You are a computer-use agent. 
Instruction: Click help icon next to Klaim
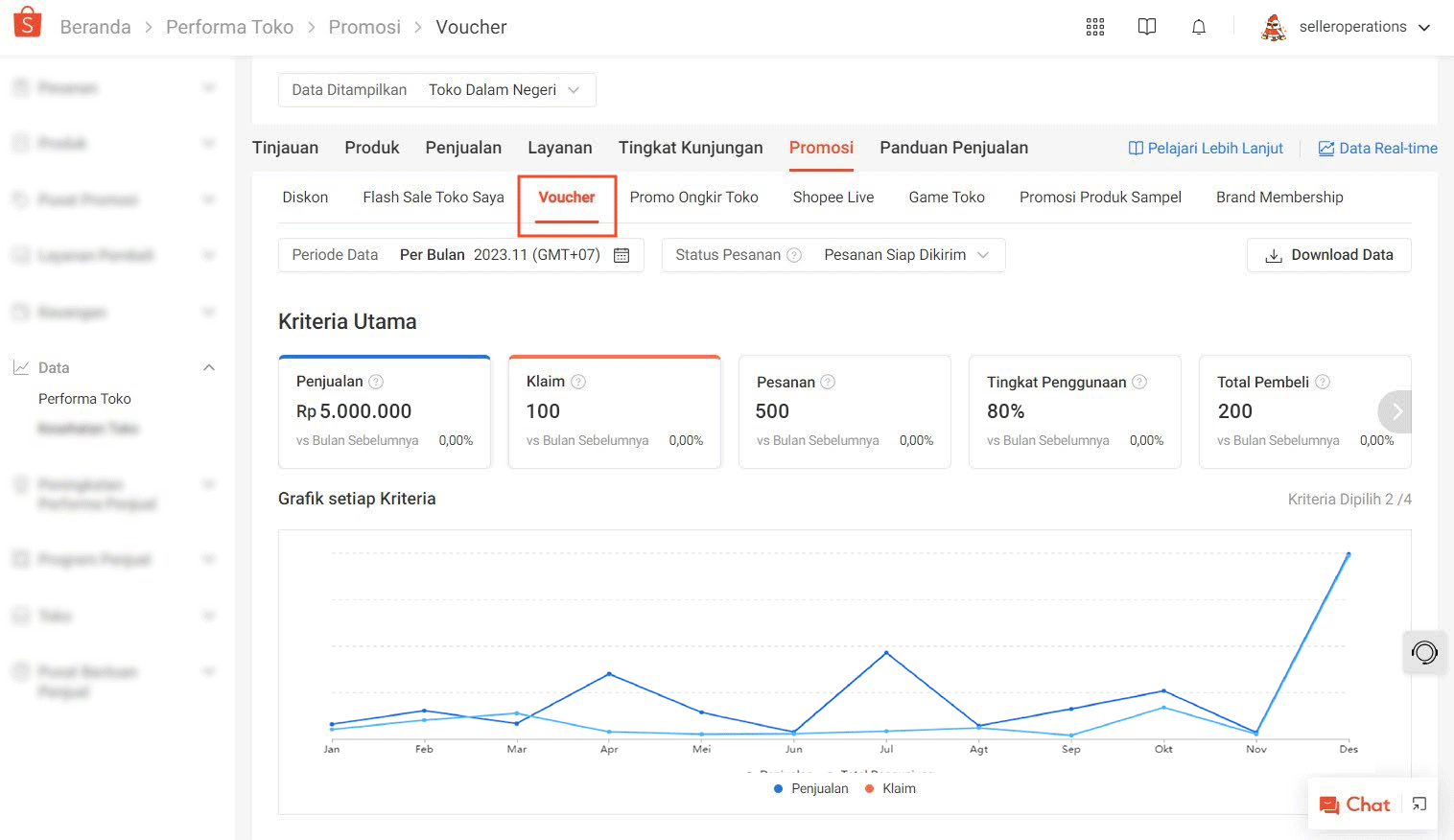pyautogui.click(x=578, y=382)
